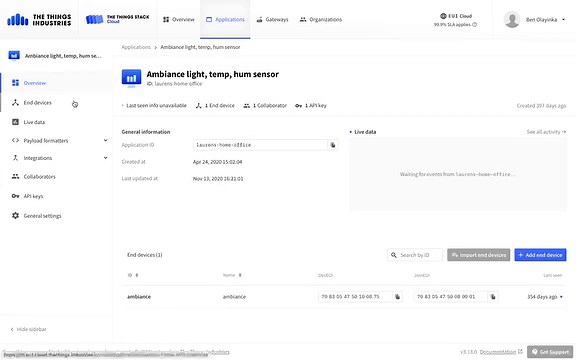Click Hide sidebar
Viewport: 576px width, 360px height.
pyautogui.click(x=29, y=329)
